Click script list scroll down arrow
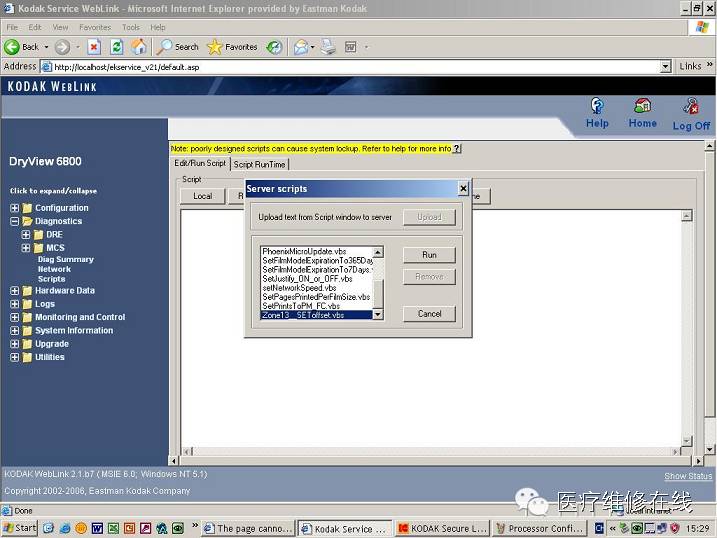Screen dimensions: 717x538 pos(378,314)
